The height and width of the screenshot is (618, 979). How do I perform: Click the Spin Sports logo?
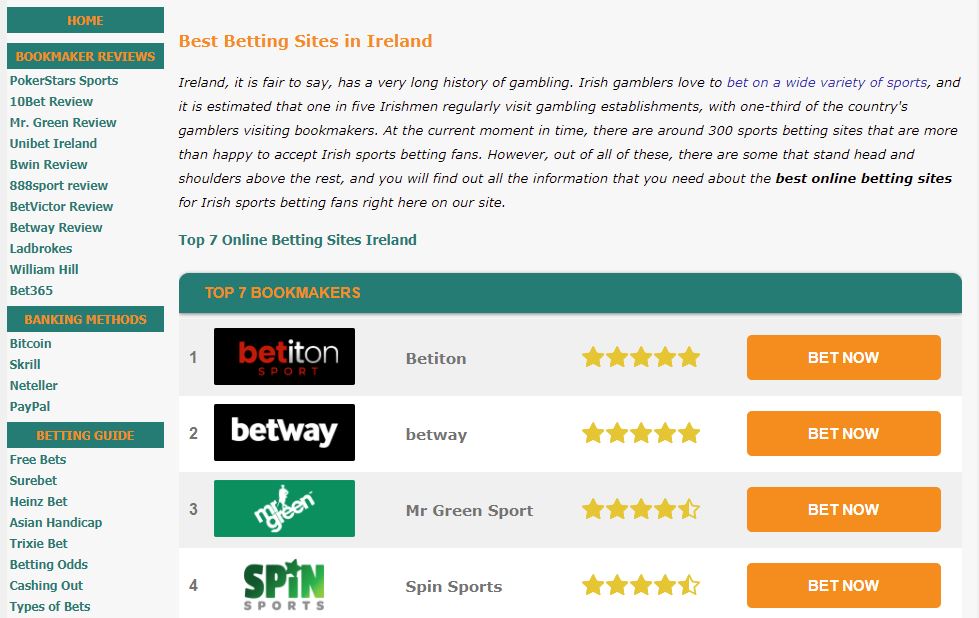click(x=284, y=585)
